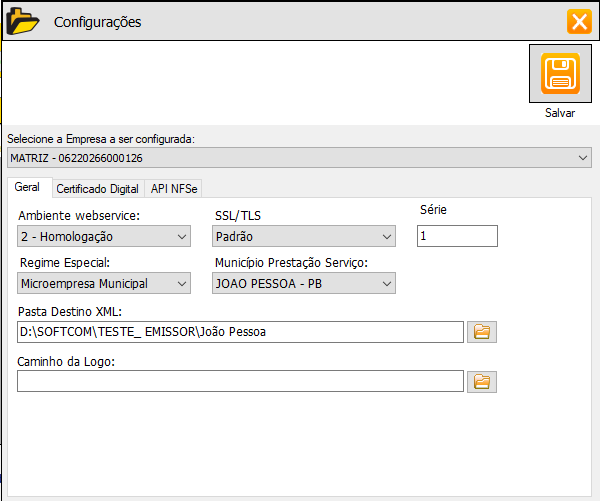Click the 'Ambiente webservice' label

point(79,215)
